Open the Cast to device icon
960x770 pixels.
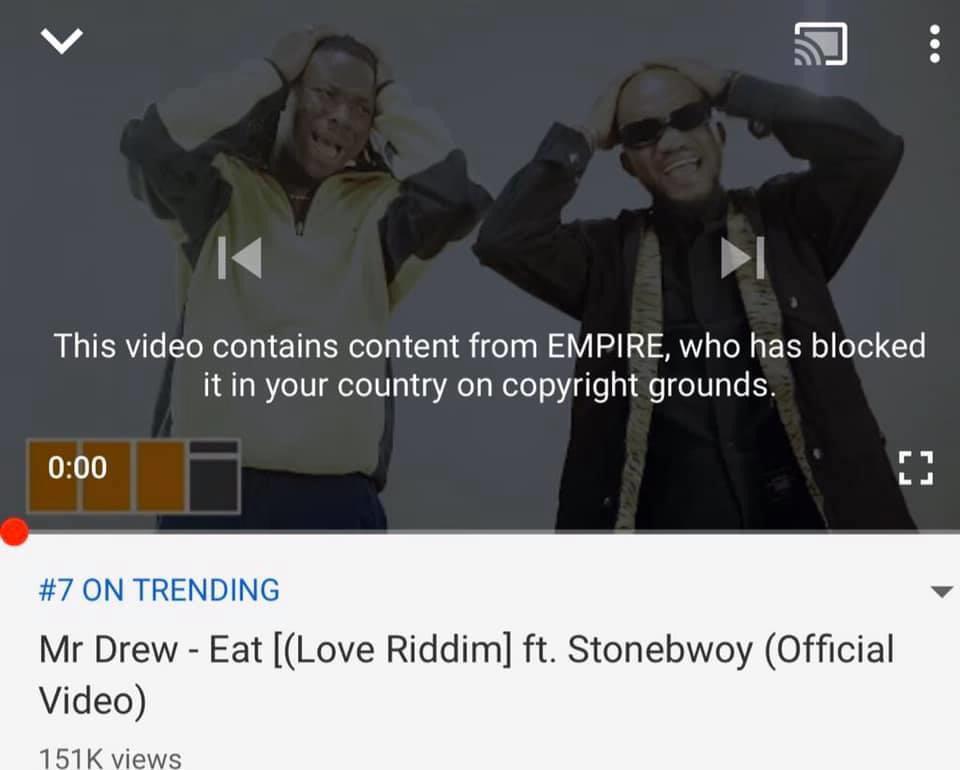[820, 43]
